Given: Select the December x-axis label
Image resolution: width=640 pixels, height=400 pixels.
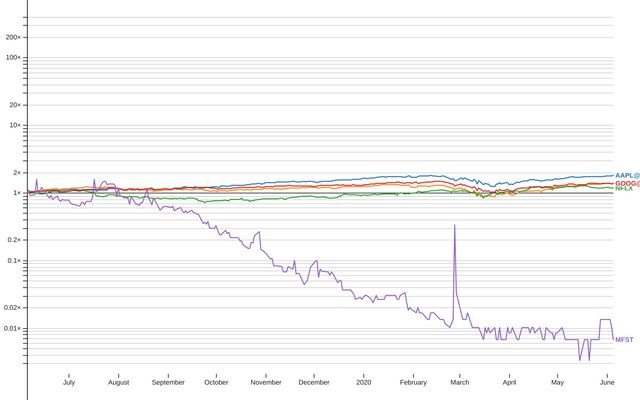Looking at the screenshot, I should [x=314, y=382].
